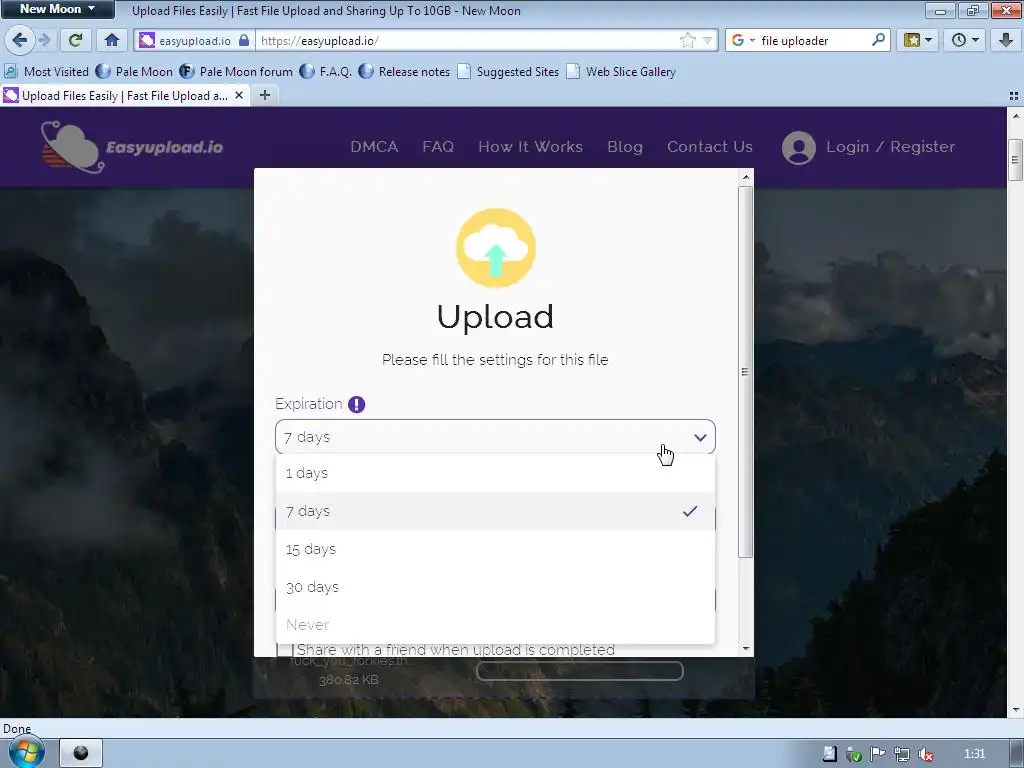Click the tab groups grid icon
Screen dimensions: 1024x768
(x=1014, y=96)
